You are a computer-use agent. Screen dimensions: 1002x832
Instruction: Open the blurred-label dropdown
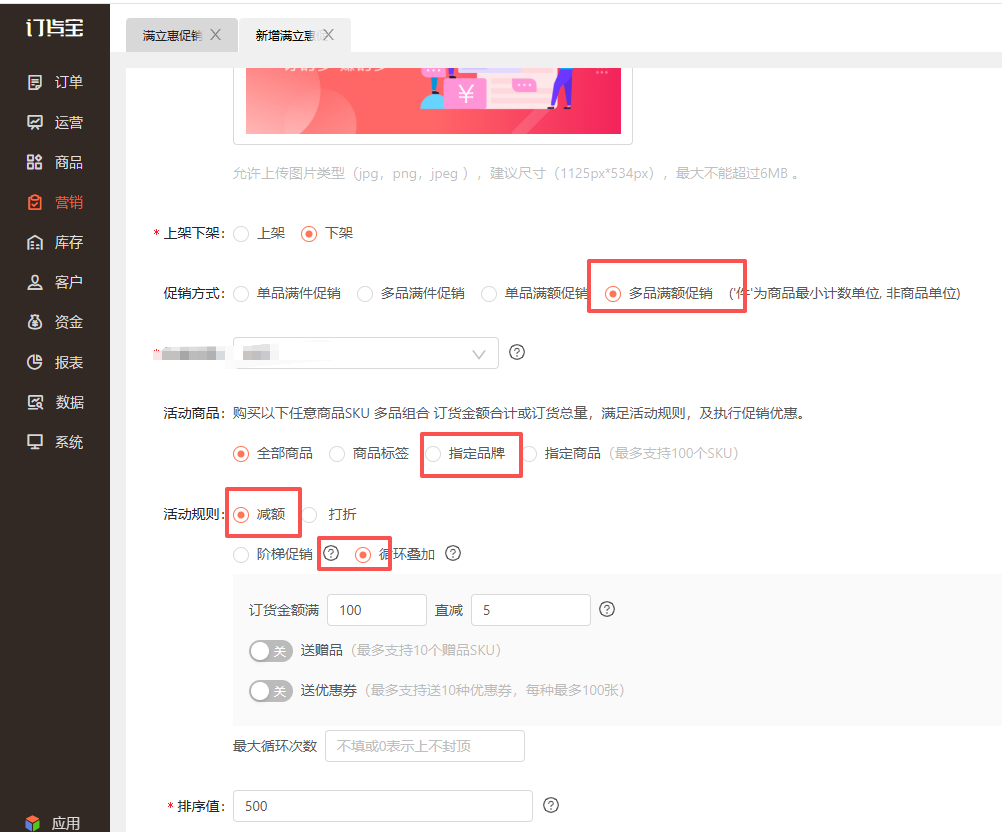click(x=366, y=353)
